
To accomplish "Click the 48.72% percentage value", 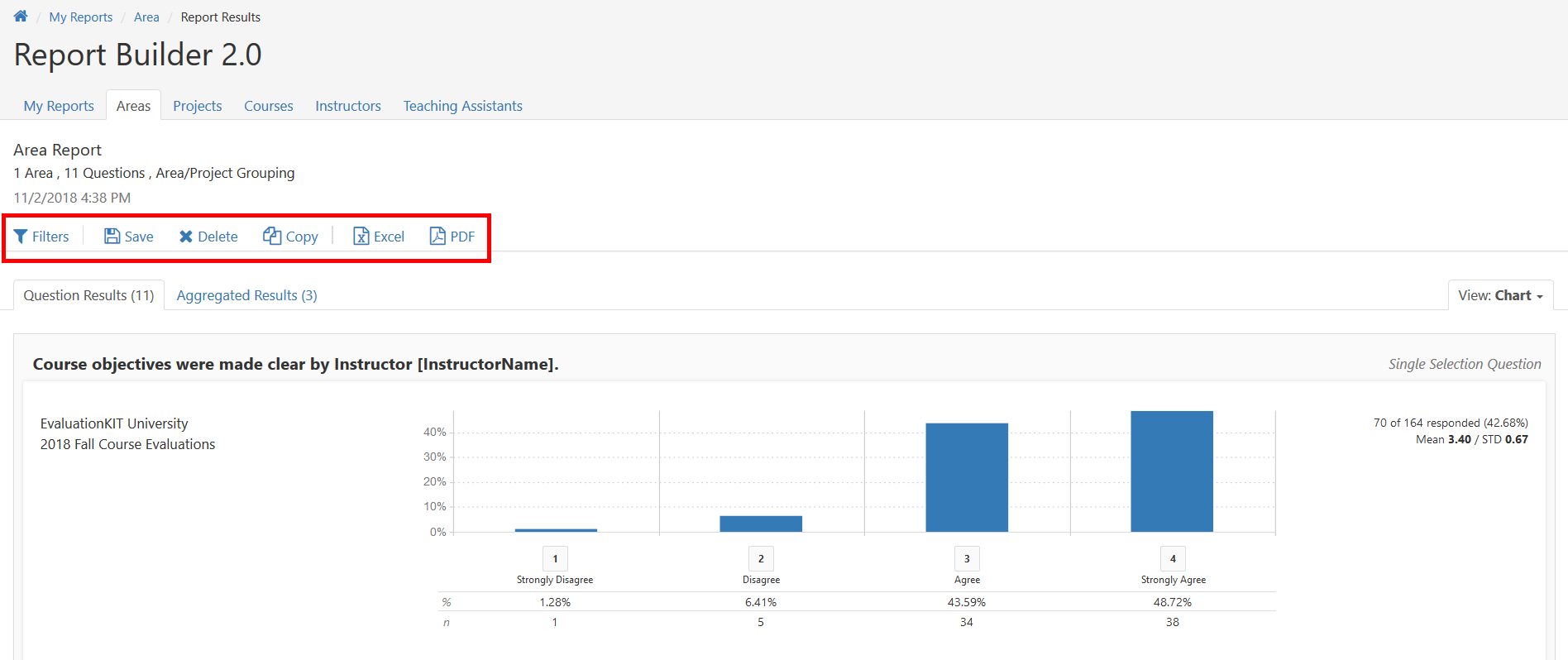I will 1173,602.
